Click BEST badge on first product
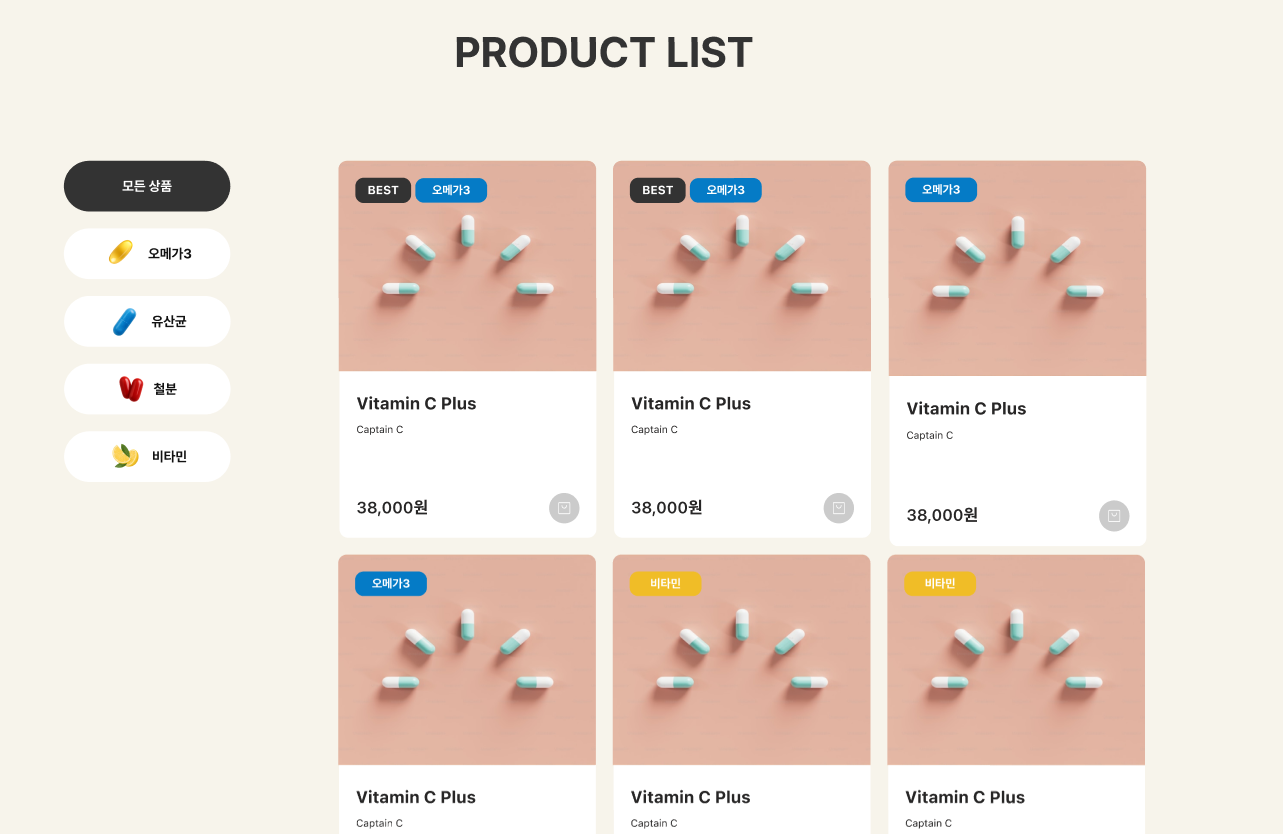Screen dimensions: 1283x834 click(383, 190)
